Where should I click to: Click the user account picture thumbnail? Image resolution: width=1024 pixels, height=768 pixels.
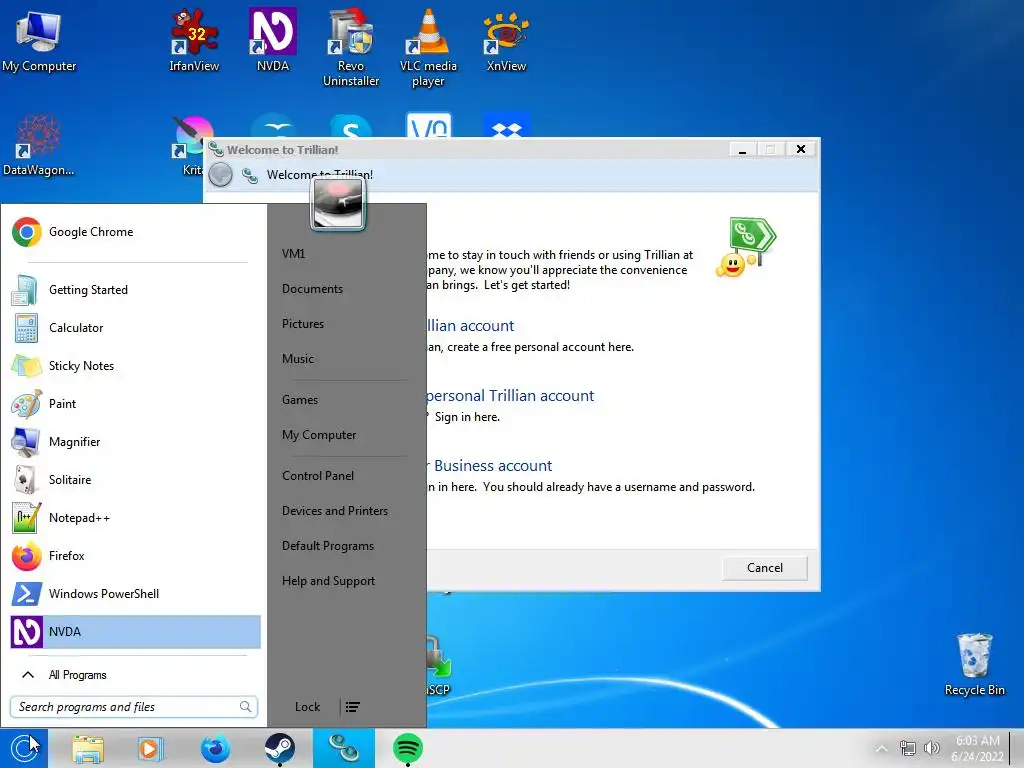338,203
